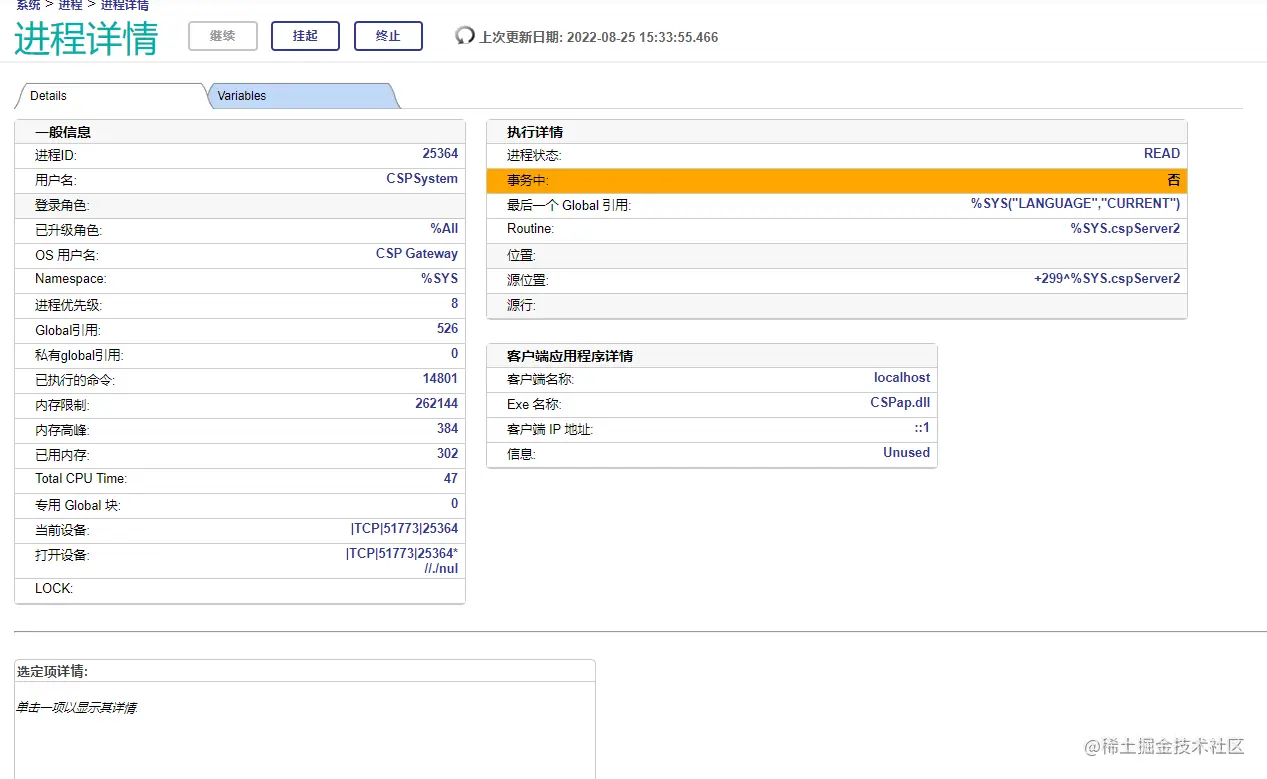
Task: Click the Routine value %SYS.cspServer2
Action: point(1125,228)
